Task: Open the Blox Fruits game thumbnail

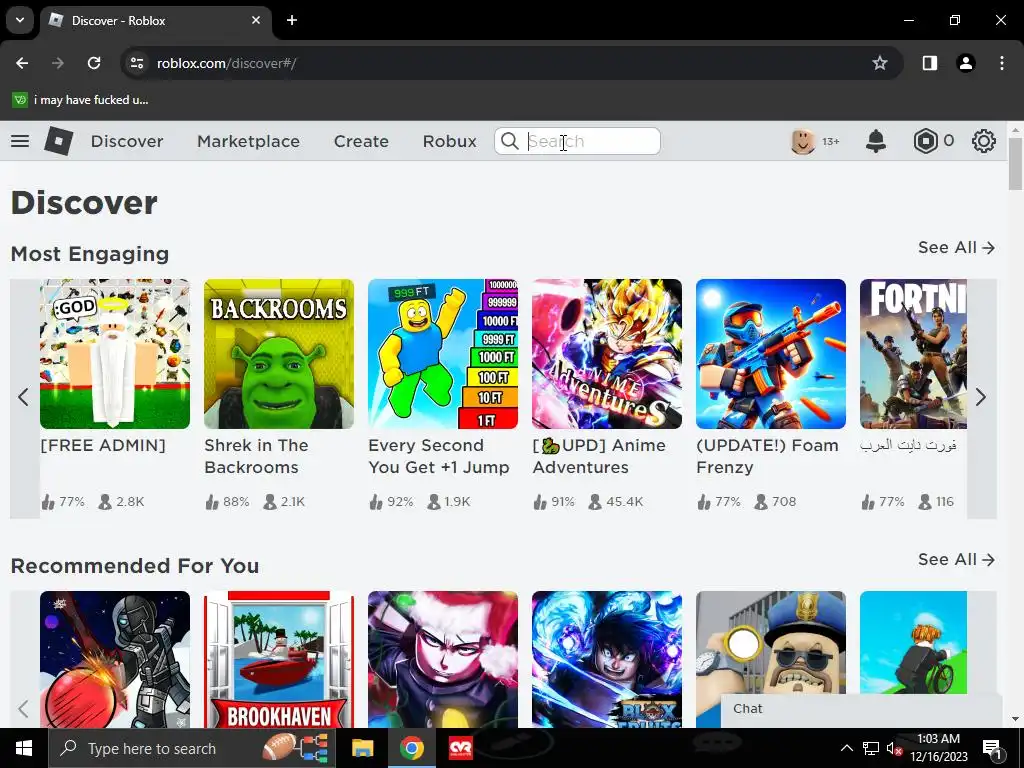Action: click(x=607, y=660)
